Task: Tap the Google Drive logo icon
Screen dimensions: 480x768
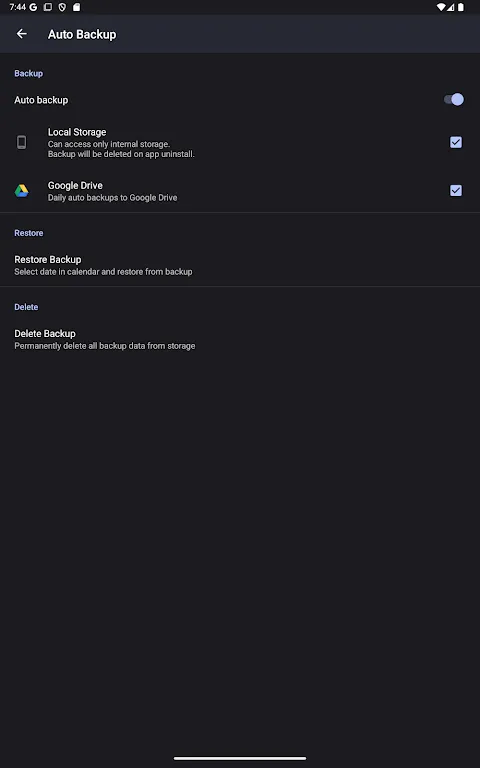Action: coord(22,191)
